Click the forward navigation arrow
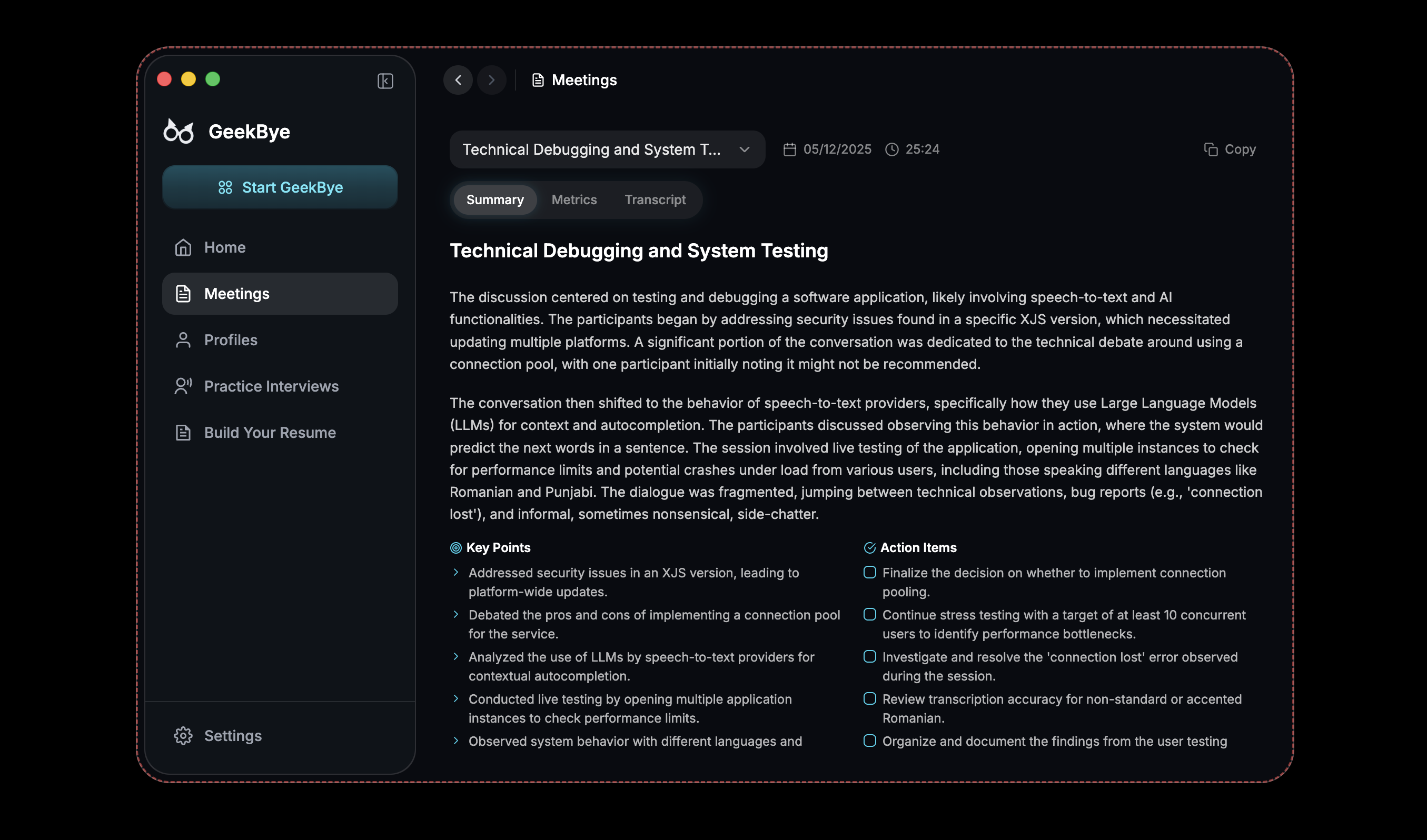The height and width of the screenshot is (840, 1427). [491, 81]
